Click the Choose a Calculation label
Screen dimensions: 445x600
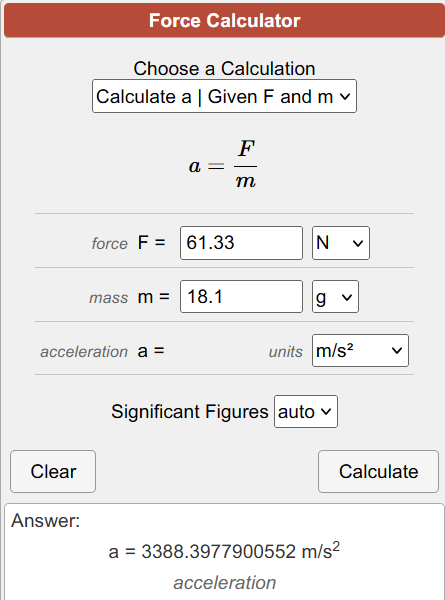224,68
